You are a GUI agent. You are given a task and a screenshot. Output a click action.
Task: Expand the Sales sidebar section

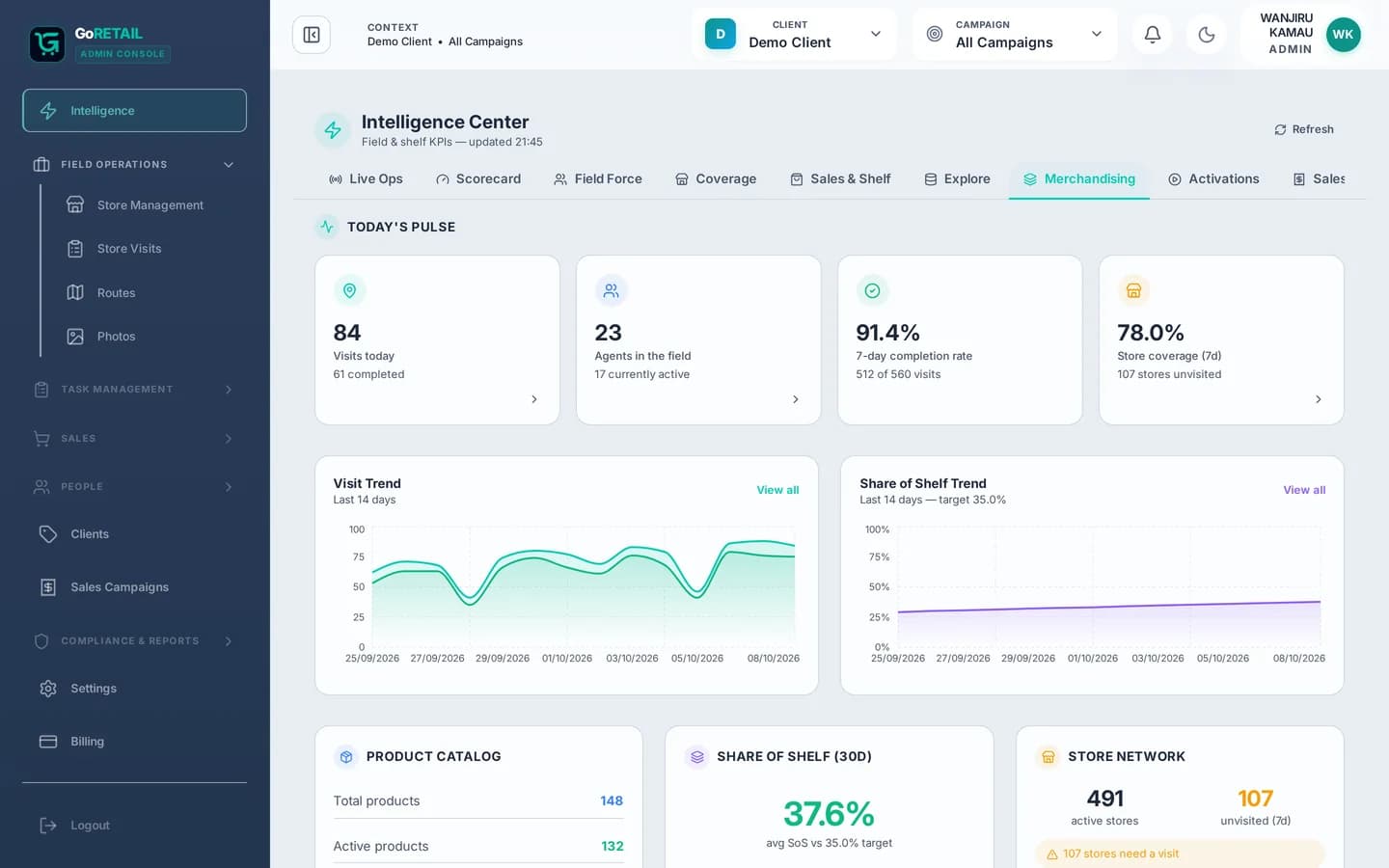(x=134, y=439)
